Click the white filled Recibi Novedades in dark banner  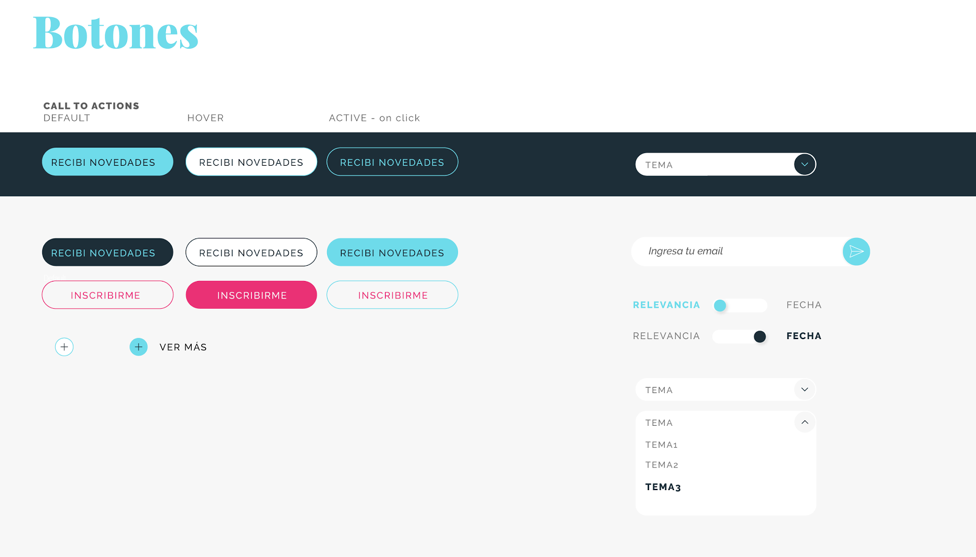click(x=251, y=162)
